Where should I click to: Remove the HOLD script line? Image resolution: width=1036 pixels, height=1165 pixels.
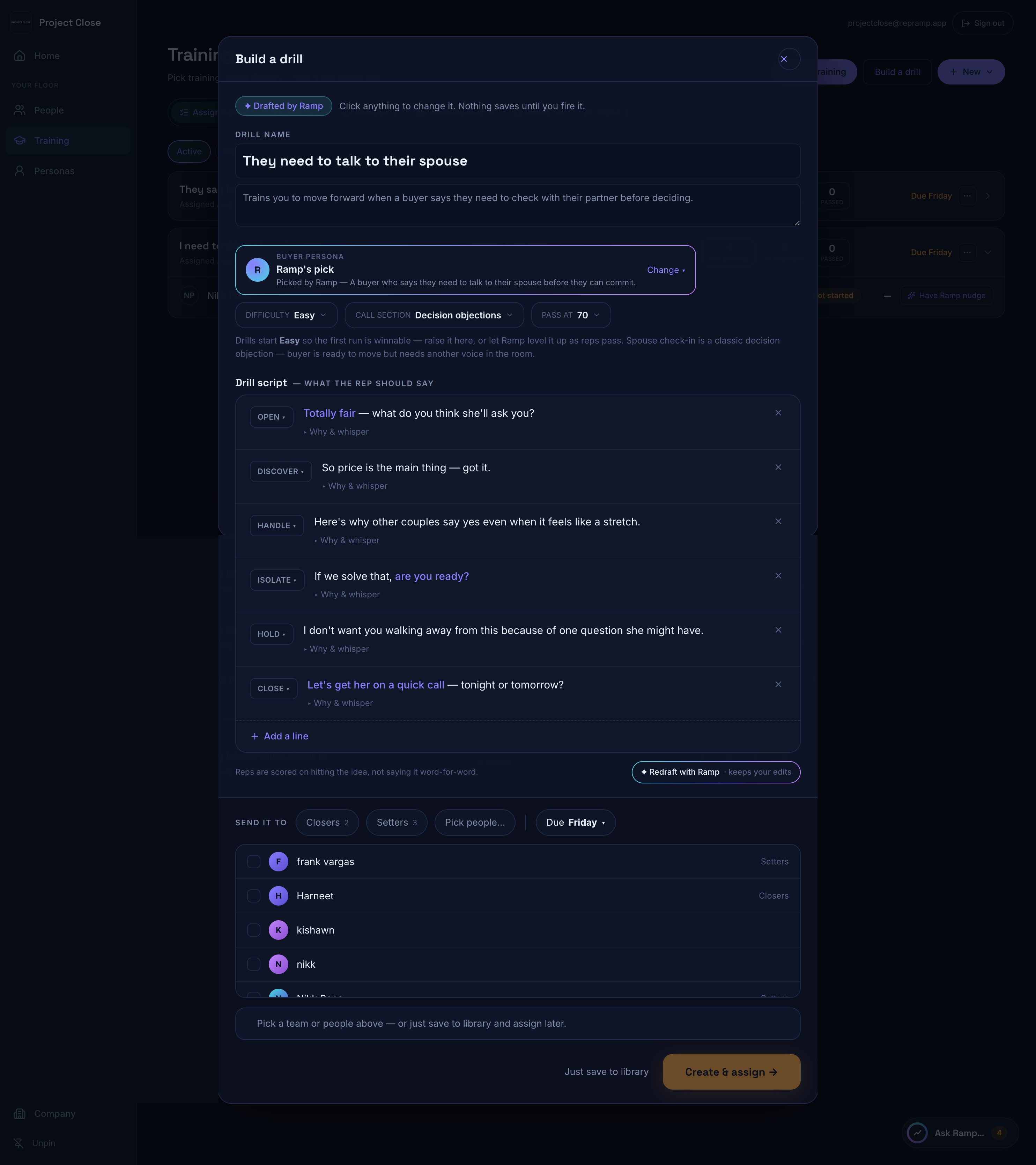(778, 630)
